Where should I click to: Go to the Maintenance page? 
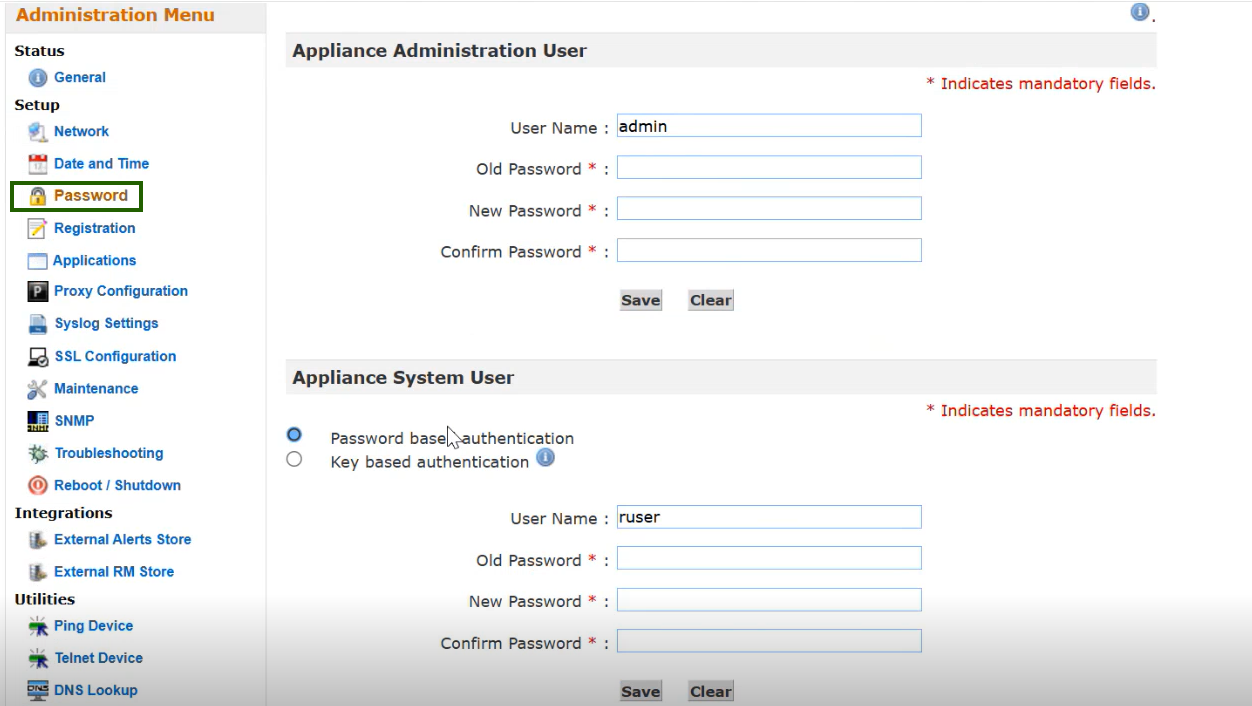pos(96,389)
